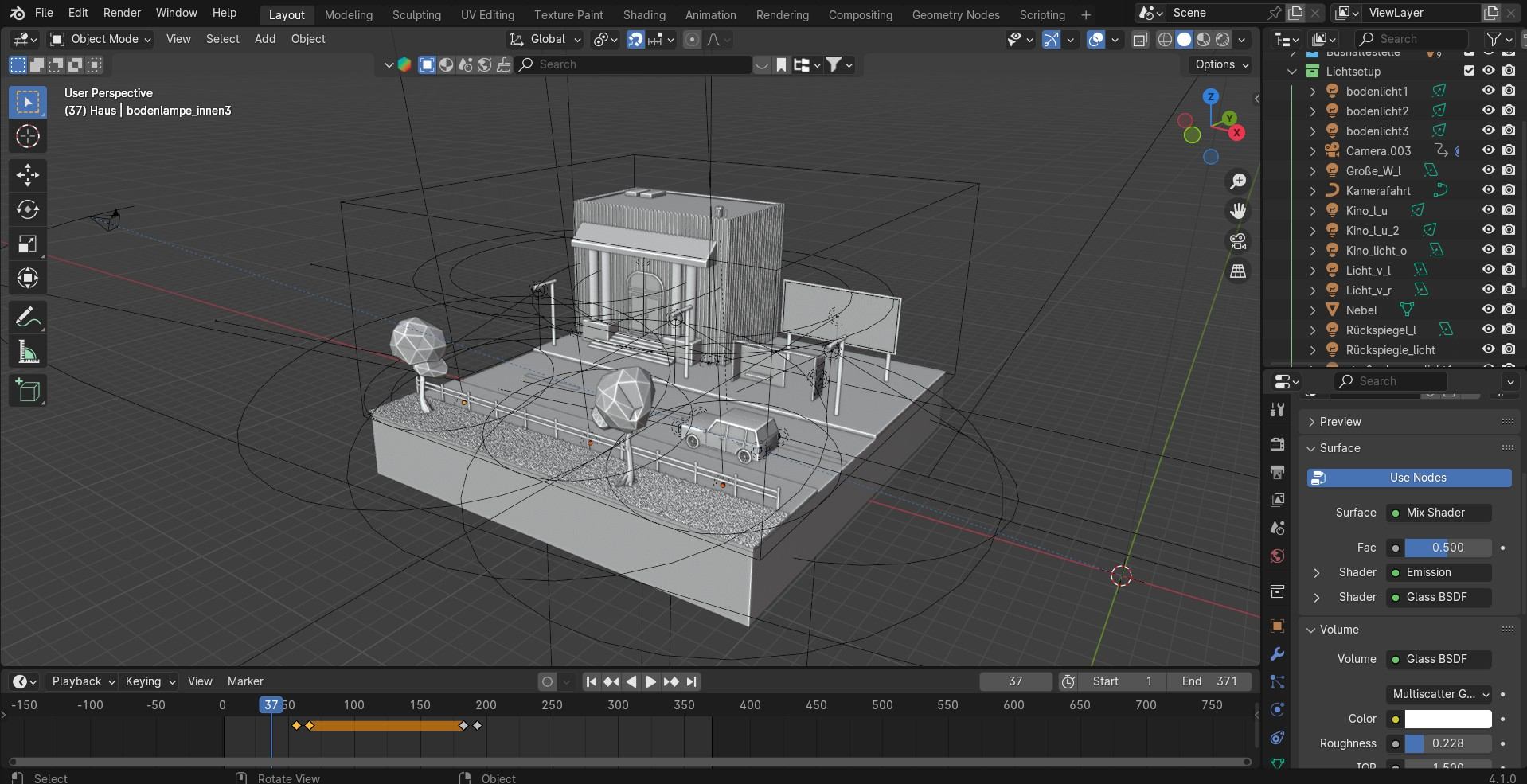Click the Use Nodes button

click(1409, 478)
